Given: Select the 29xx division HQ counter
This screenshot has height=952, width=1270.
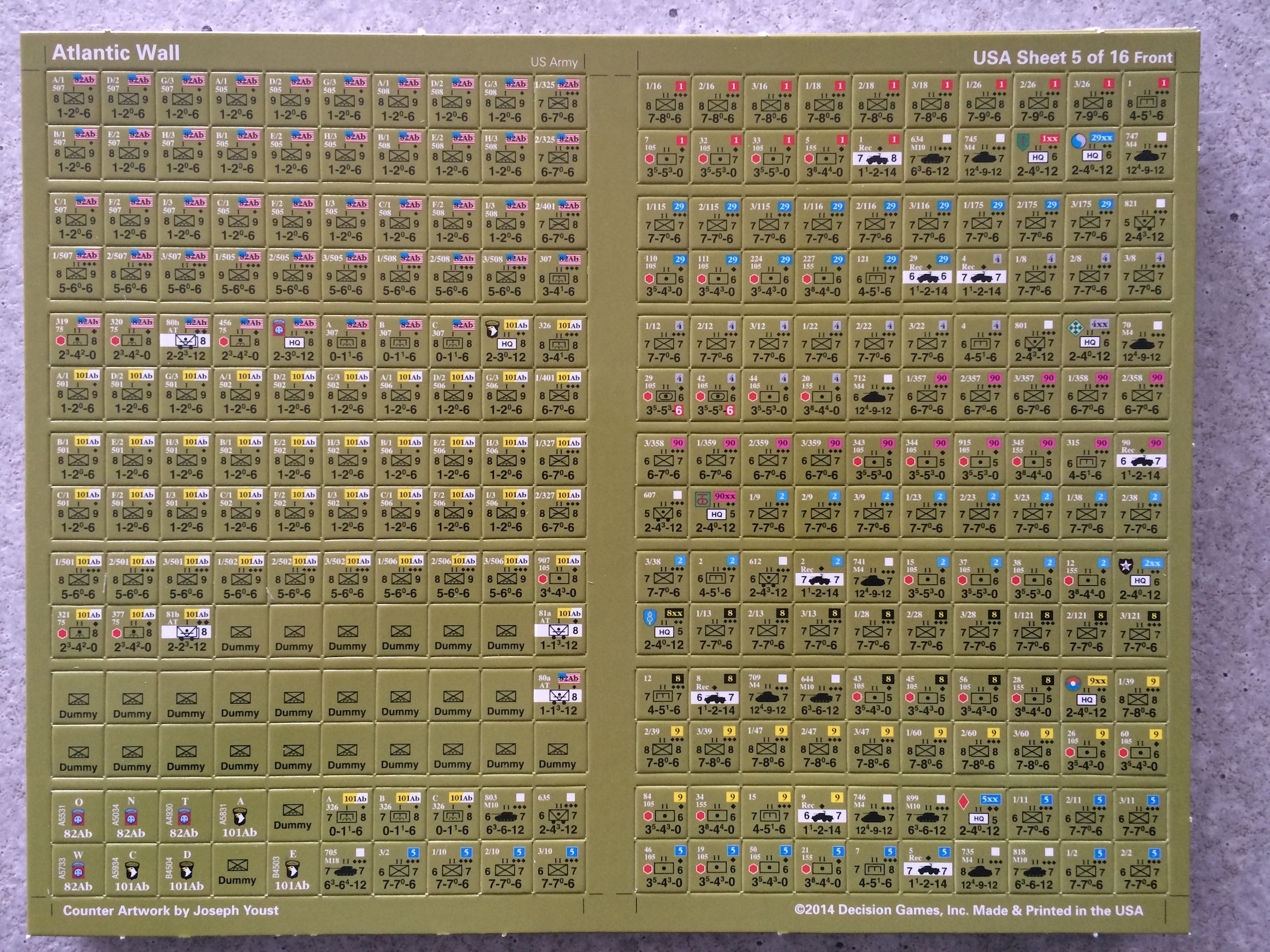Looking at the screenshot, I should click(1092, 154).
